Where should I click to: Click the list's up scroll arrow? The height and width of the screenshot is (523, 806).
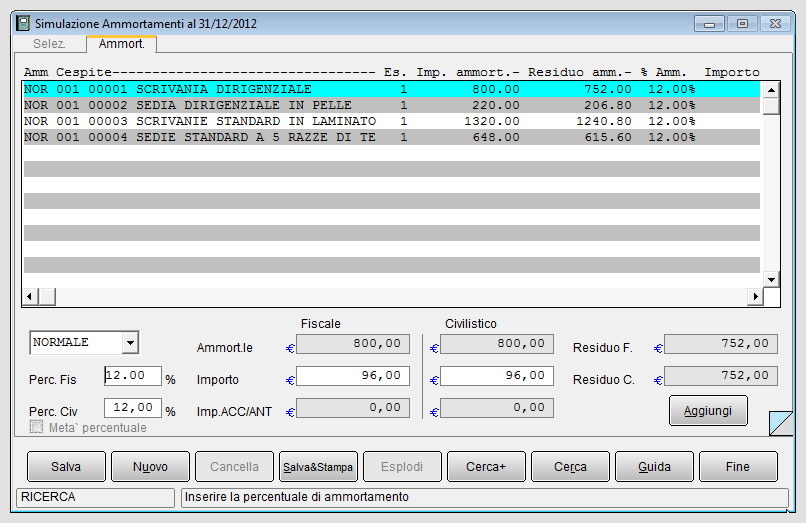(x=771, y=89)
